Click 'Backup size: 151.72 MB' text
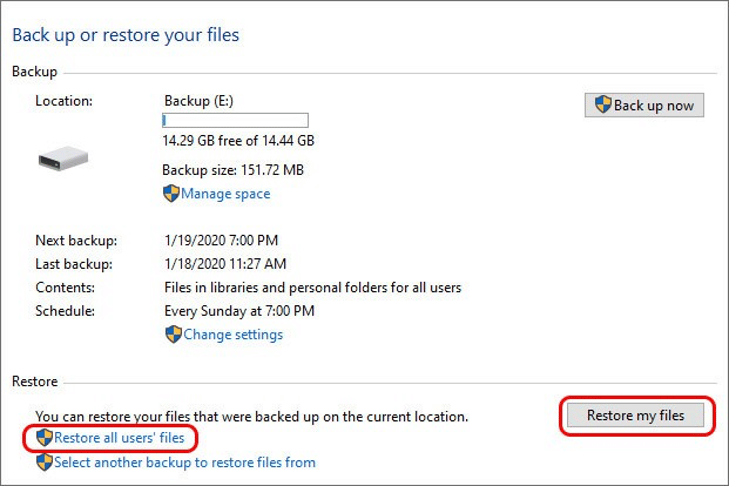Screen dimensions: 729x487 233,170
